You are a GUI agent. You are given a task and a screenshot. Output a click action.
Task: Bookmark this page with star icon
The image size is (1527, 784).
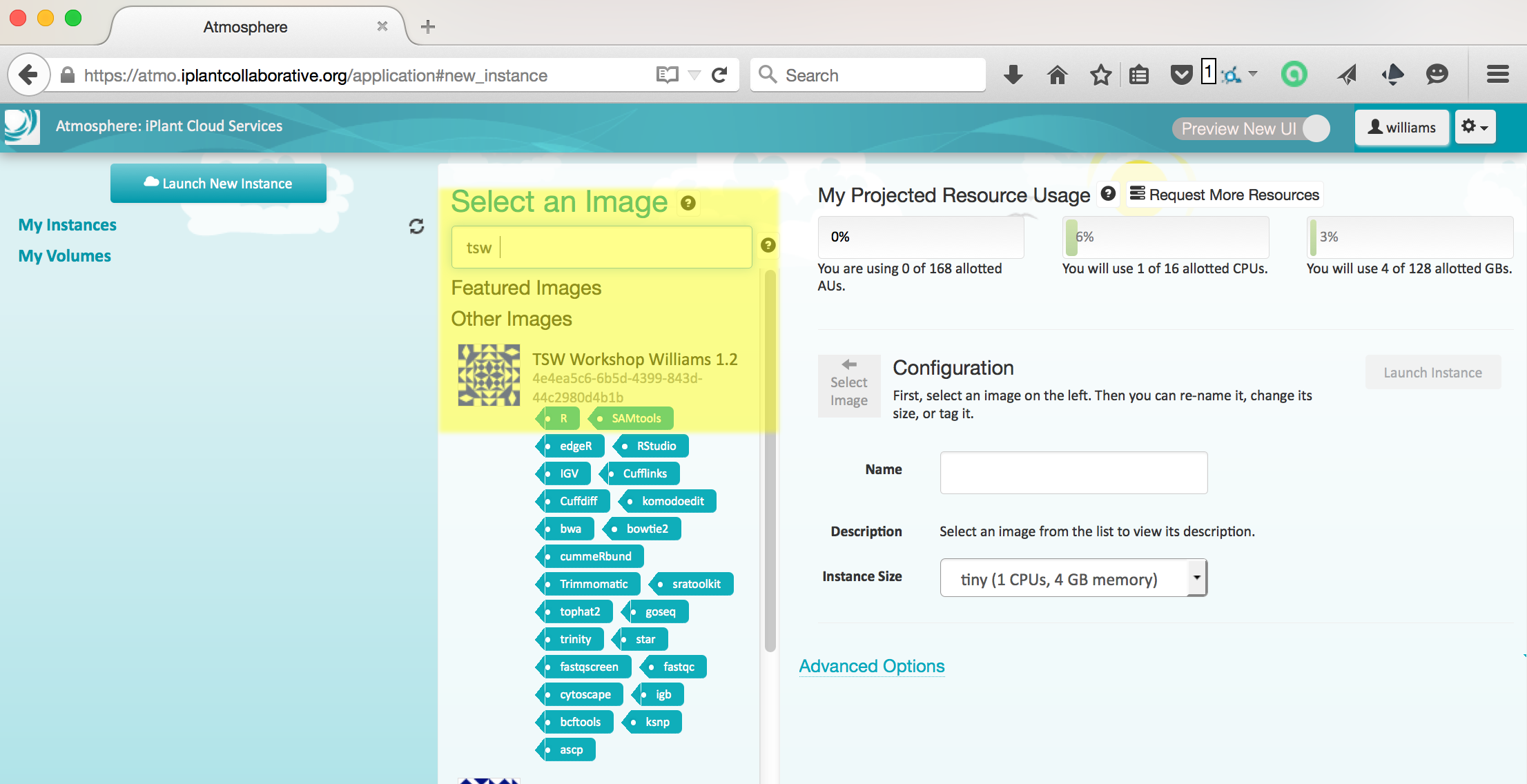coord(1100,75)
